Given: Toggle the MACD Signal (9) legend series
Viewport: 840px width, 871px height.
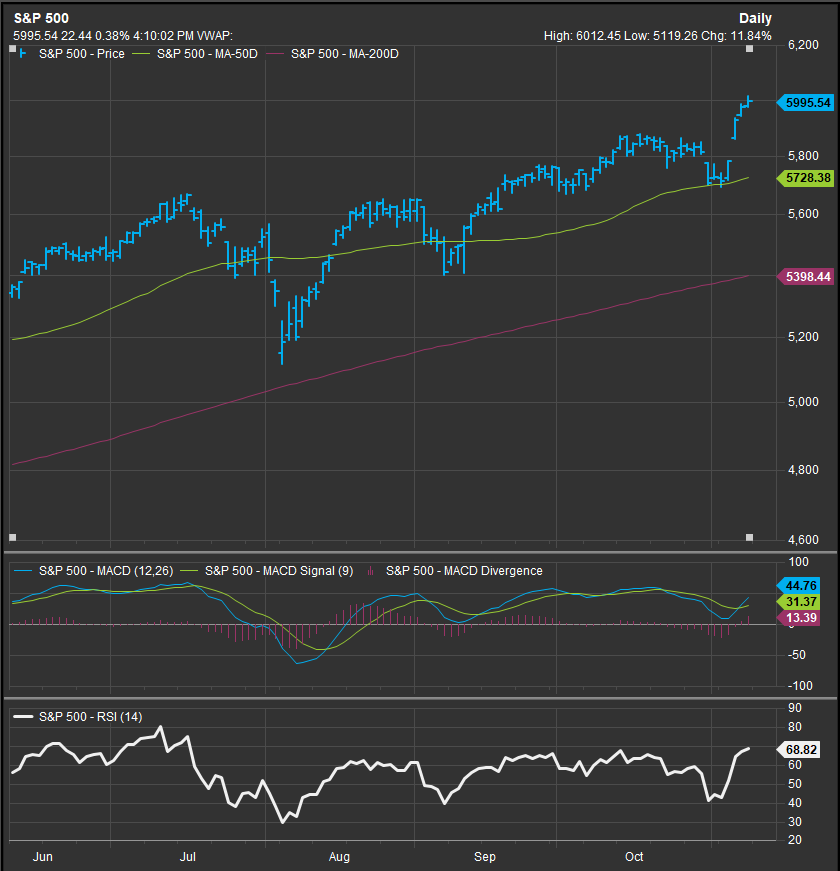Looking at the screenshot, I should [279, 571].
